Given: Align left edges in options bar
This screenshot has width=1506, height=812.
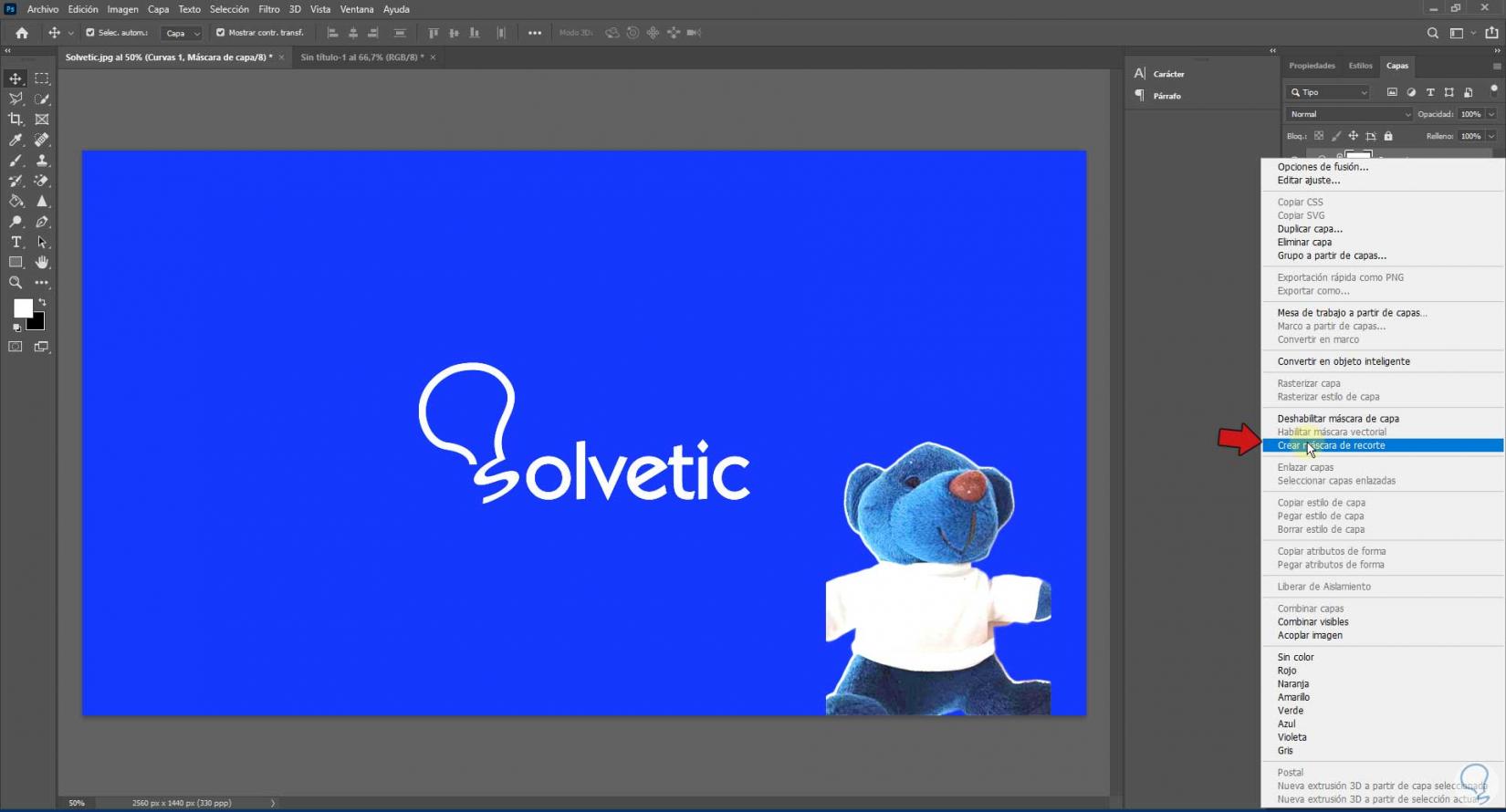Looking at the screenshot, I should pyautogui.click(x=332, y=33).
